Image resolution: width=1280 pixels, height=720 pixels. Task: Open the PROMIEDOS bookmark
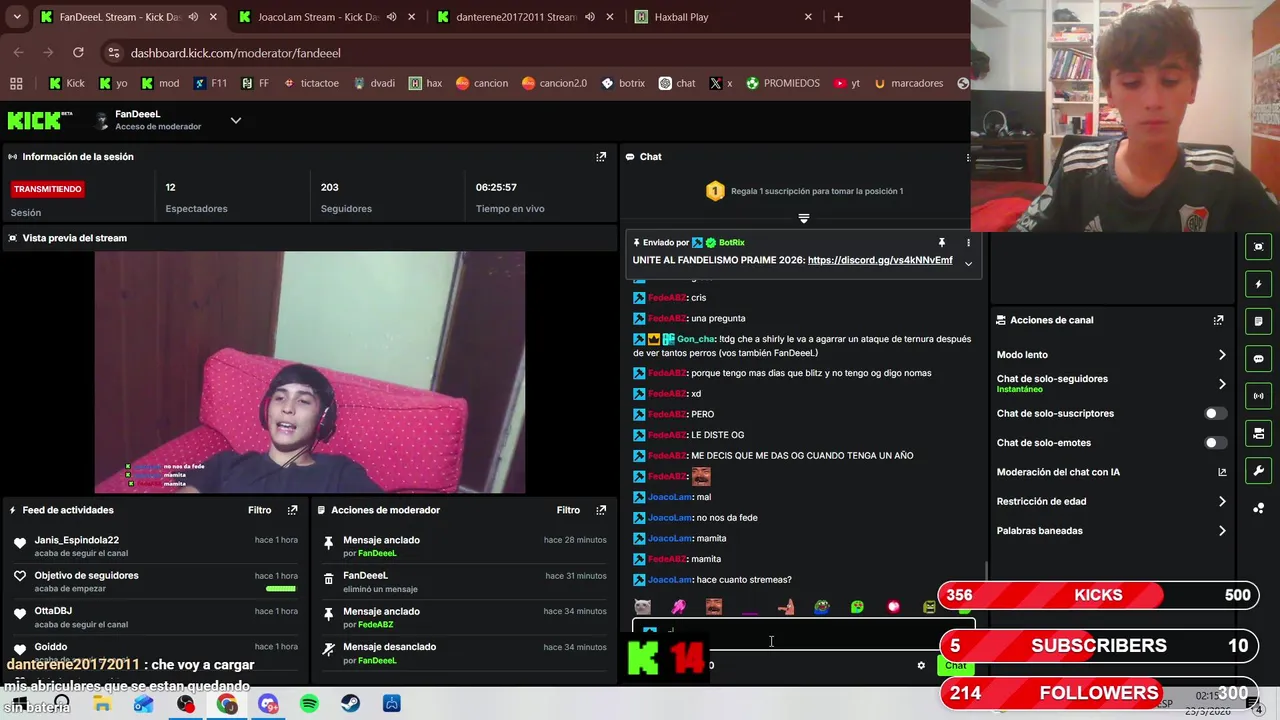pyautogui.click(x=782, y=83)
